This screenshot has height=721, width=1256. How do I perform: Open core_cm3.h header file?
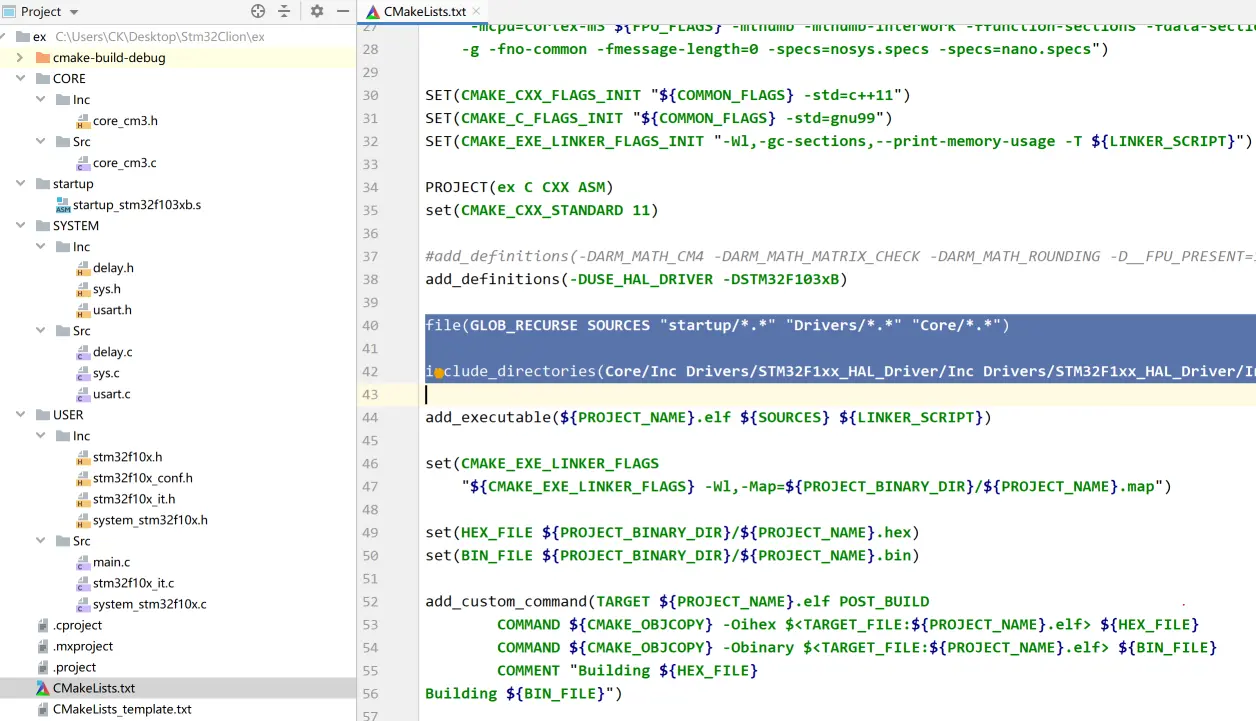click(125, 121)
